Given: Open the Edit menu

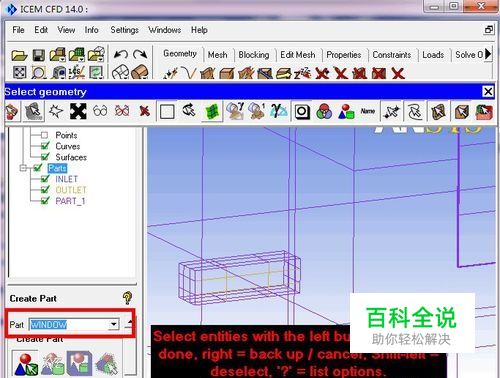Looking at the screenshot, I should (x=41, y=30).
